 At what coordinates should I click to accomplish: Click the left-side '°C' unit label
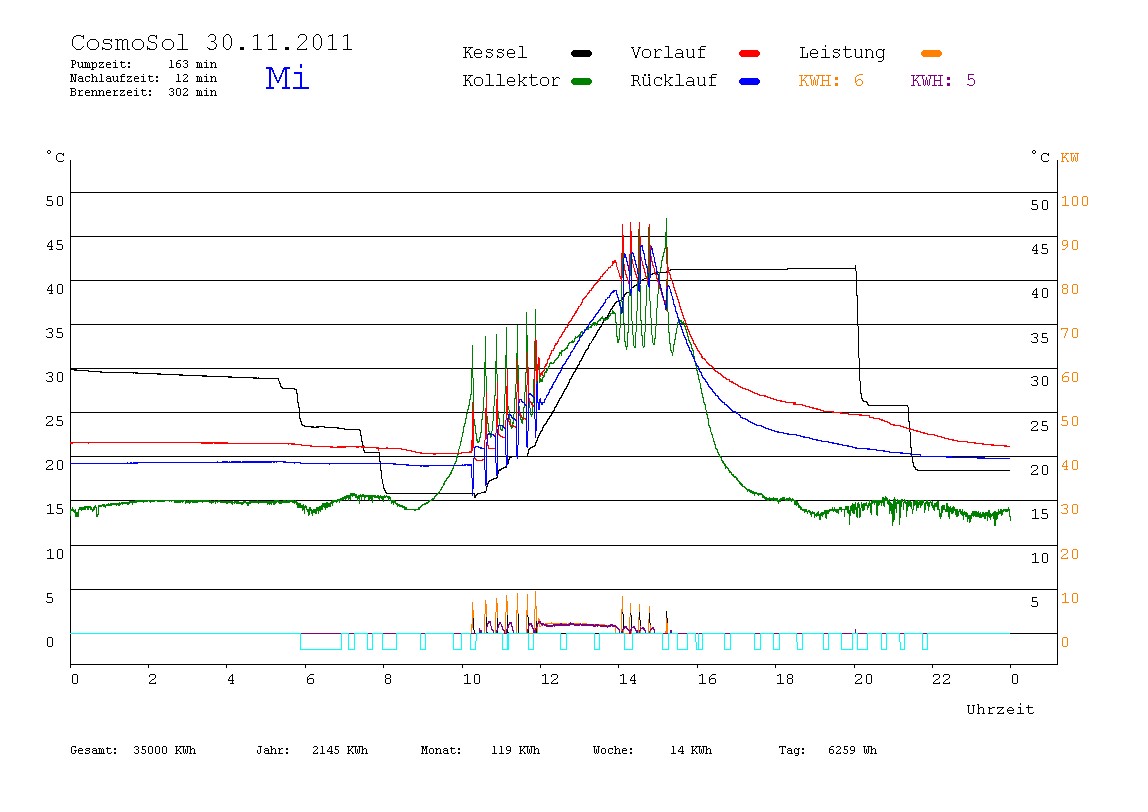[56, 157]
